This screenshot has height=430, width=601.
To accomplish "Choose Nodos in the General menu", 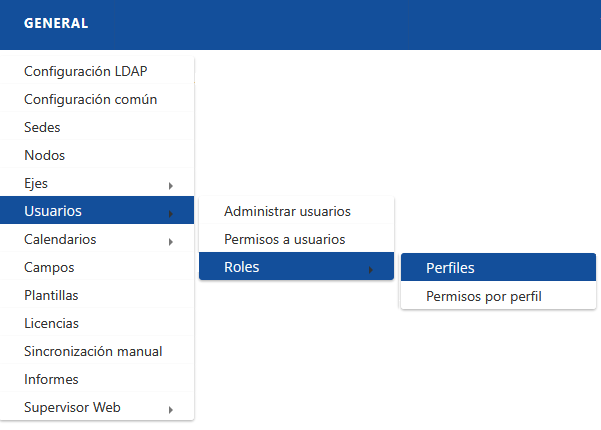I will [x=44, y=156].
